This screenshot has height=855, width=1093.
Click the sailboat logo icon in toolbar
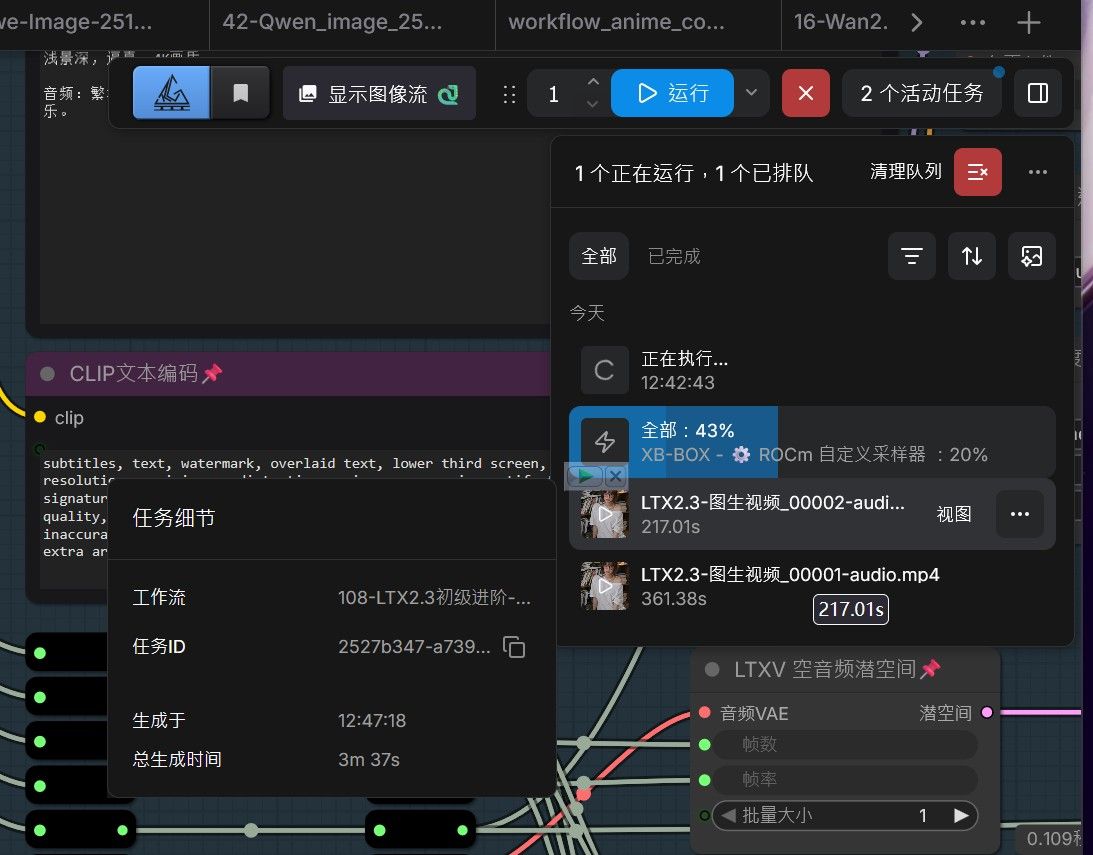click(x=171, y=93)
